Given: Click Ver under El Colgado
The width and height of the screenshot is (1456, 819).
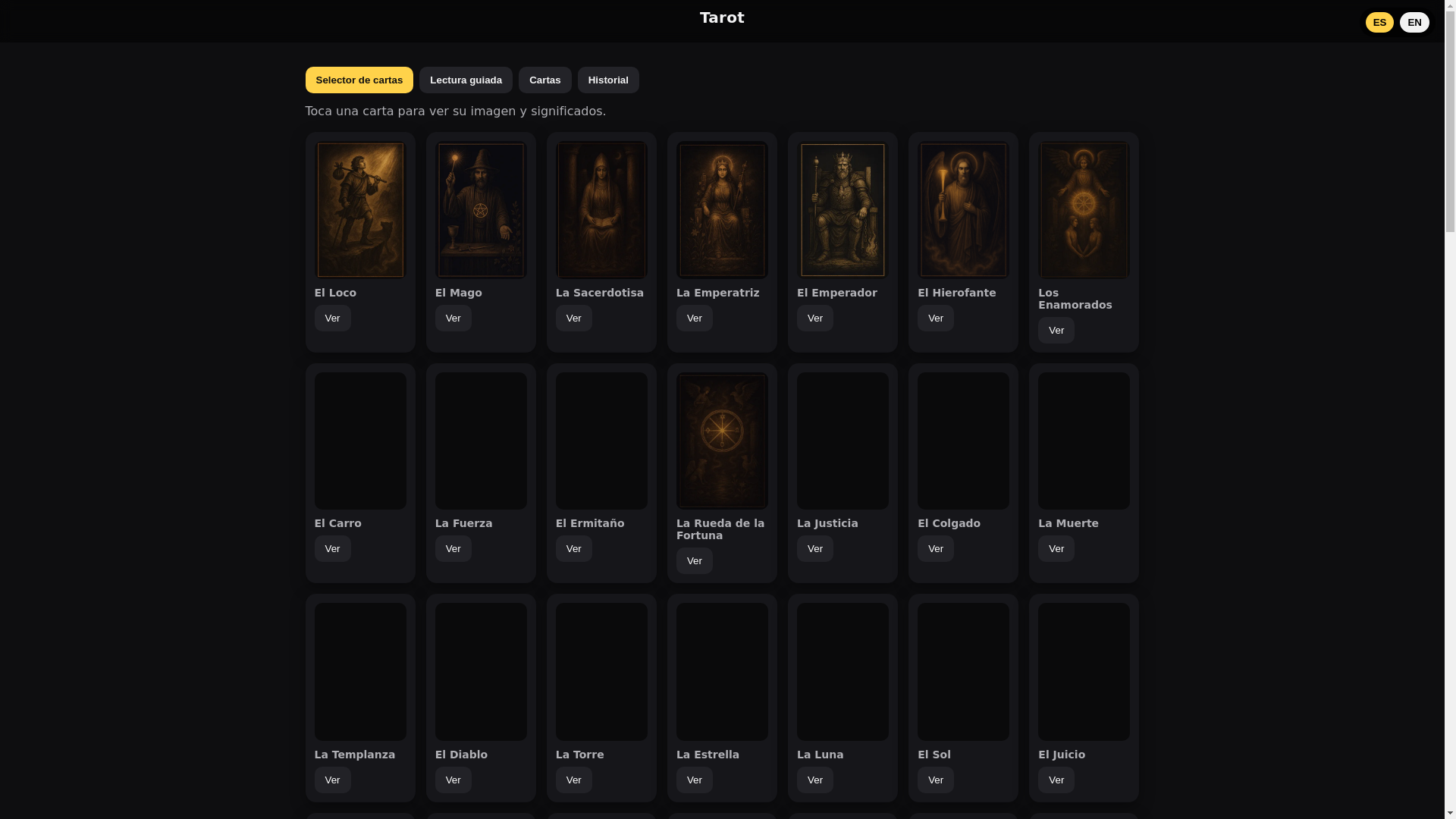Looking at the screenshot, I should (935, 548).
